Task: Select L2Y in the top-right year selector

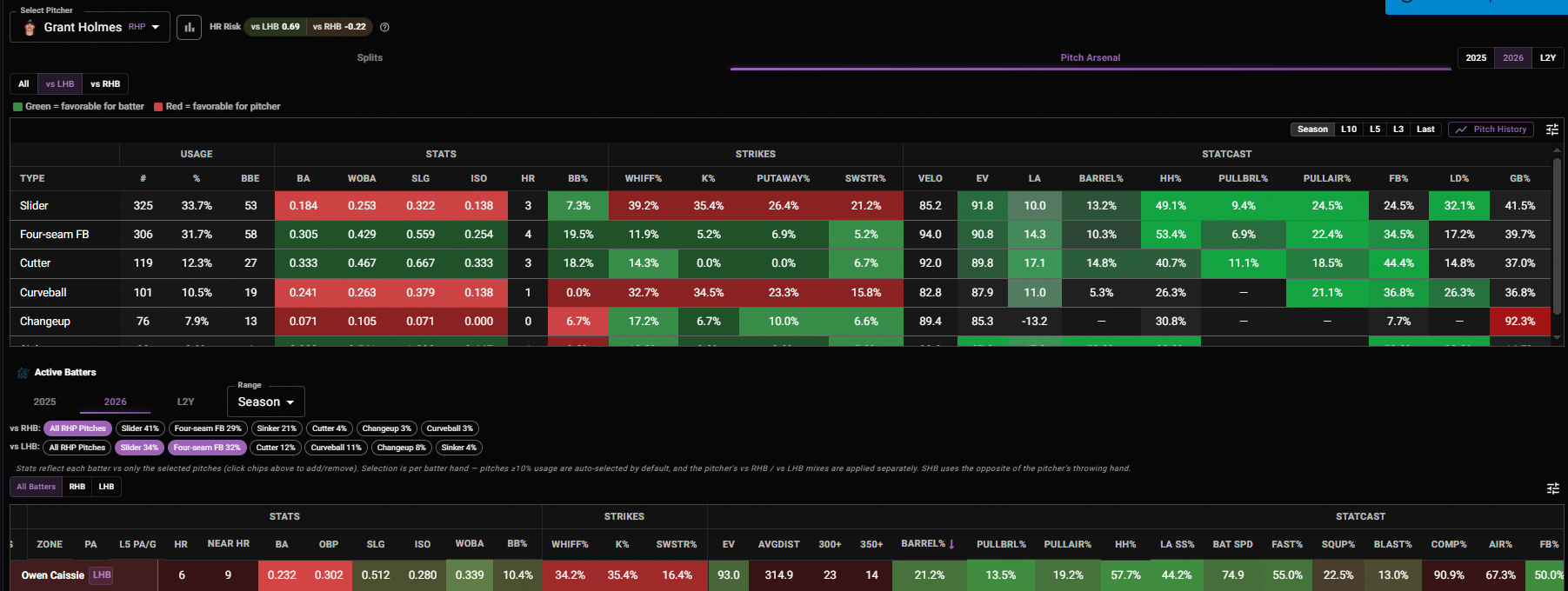Action: 1548,58
